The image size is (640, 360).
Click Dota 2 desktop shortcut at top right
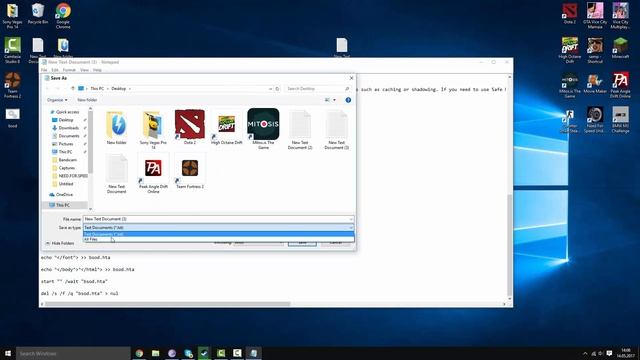tap(569, 13)
